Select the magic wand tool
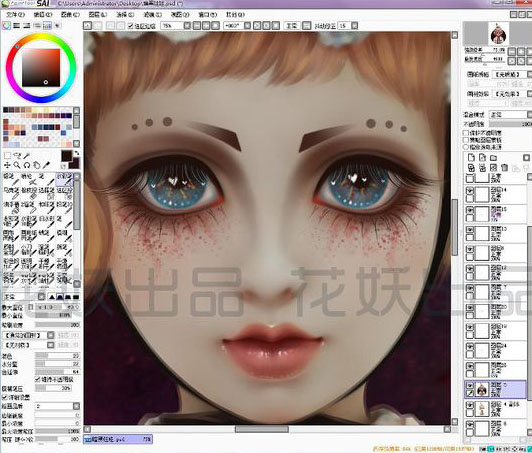This screenshot has width=532, height=453. pos(26,155)
